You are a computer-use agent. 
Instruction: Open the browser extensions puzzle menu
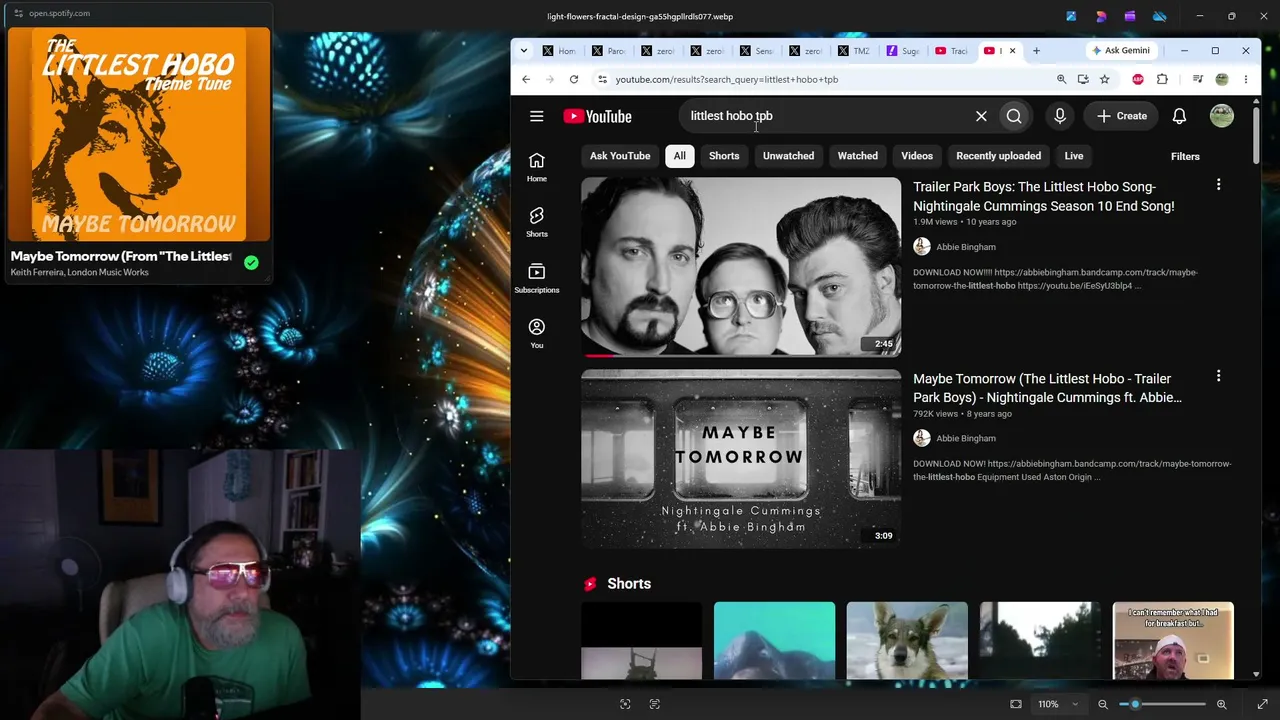pos(1162,79)
